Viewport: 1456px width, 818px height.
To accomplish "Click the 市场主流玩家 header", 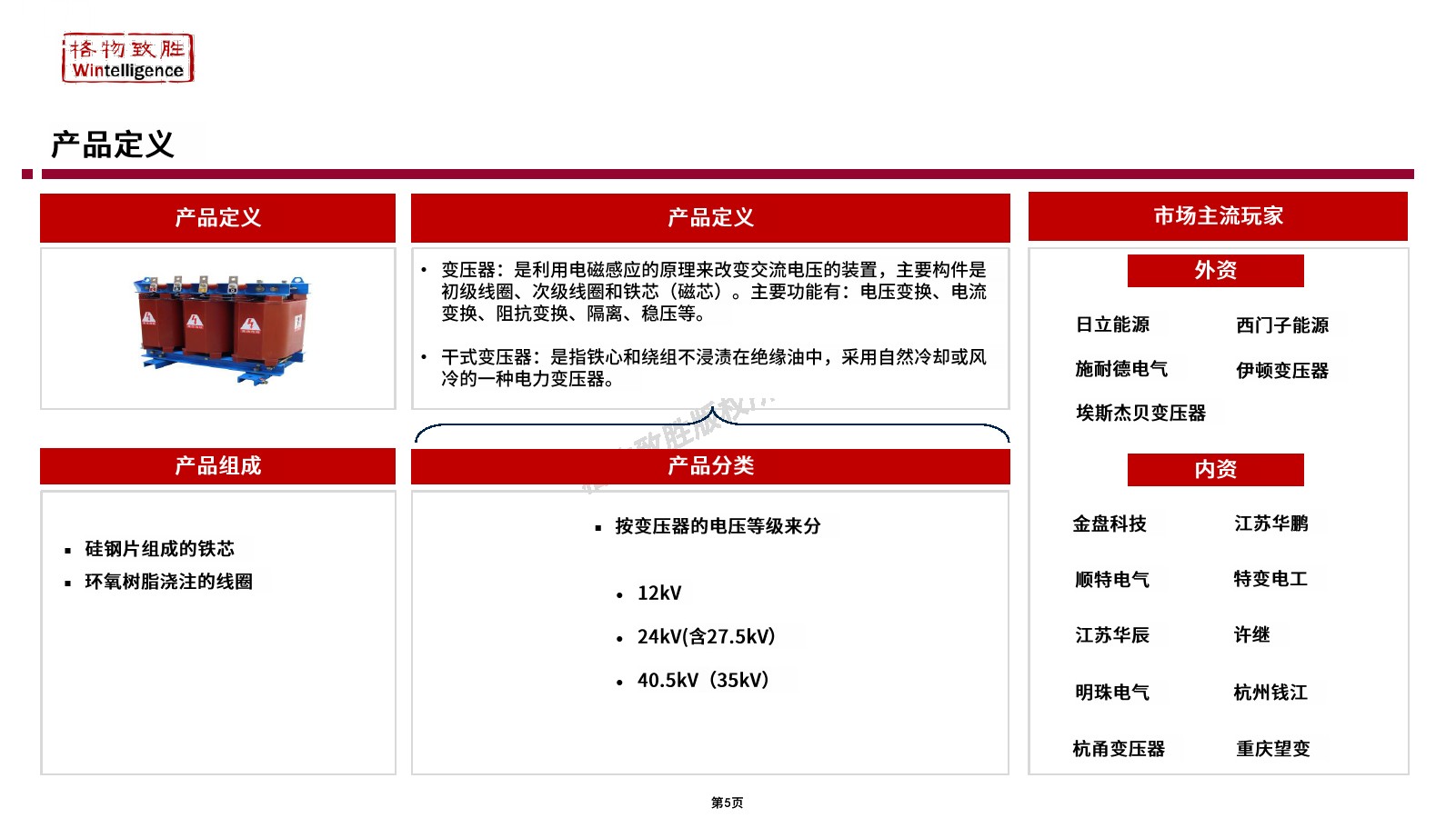I will coord(1218,216).
